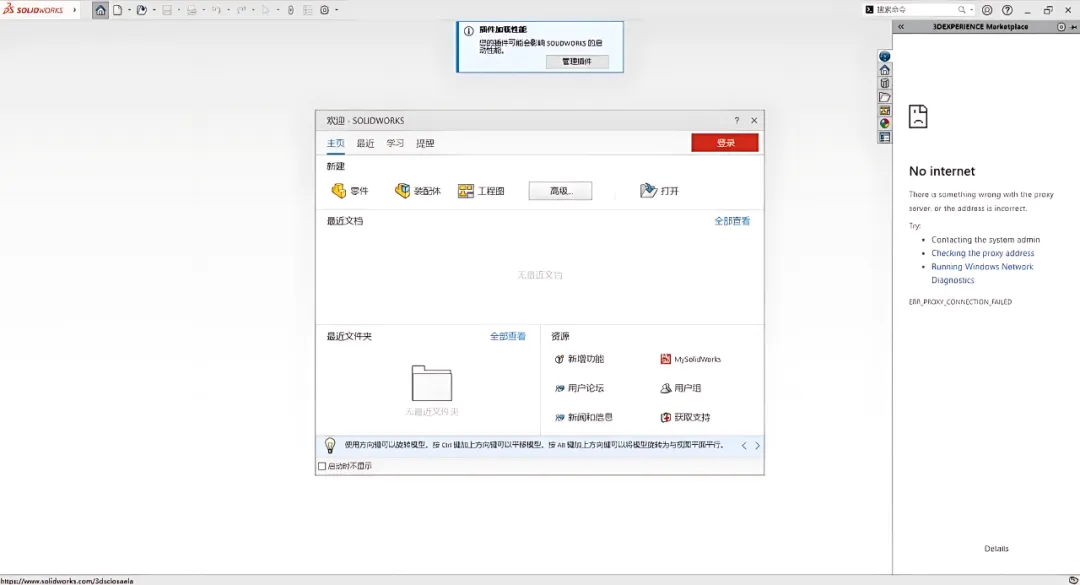
Task: Click the red 登录 button
Action: [x=725, y=143]
